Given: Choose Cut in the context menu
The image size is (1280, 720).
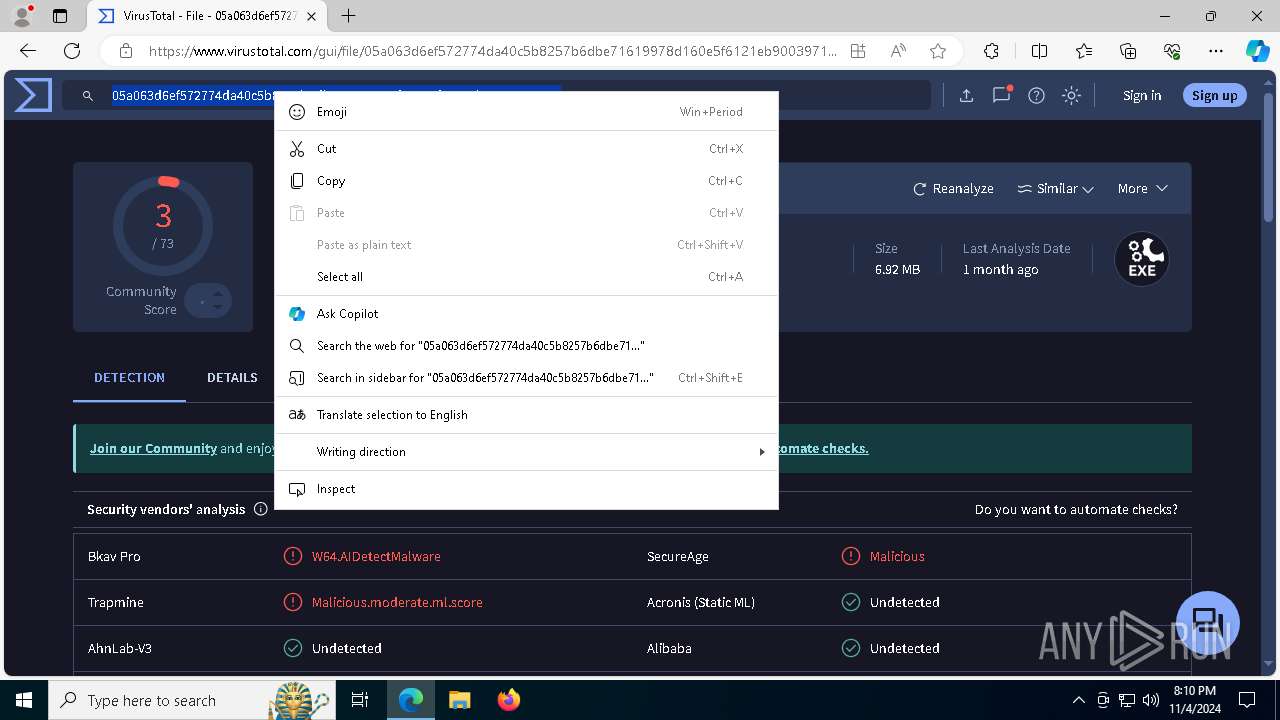Looking at the screenshot, I should [x=526, y=149].
